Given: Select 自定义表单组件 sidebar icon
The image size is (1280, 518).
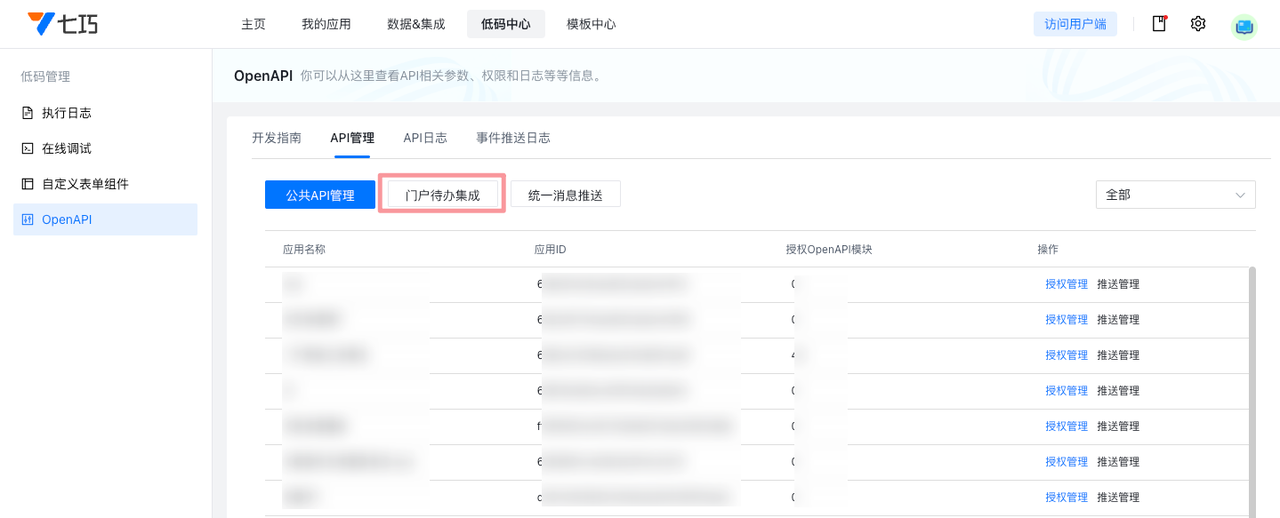Looking at the screenshot, I should [28, 184].
